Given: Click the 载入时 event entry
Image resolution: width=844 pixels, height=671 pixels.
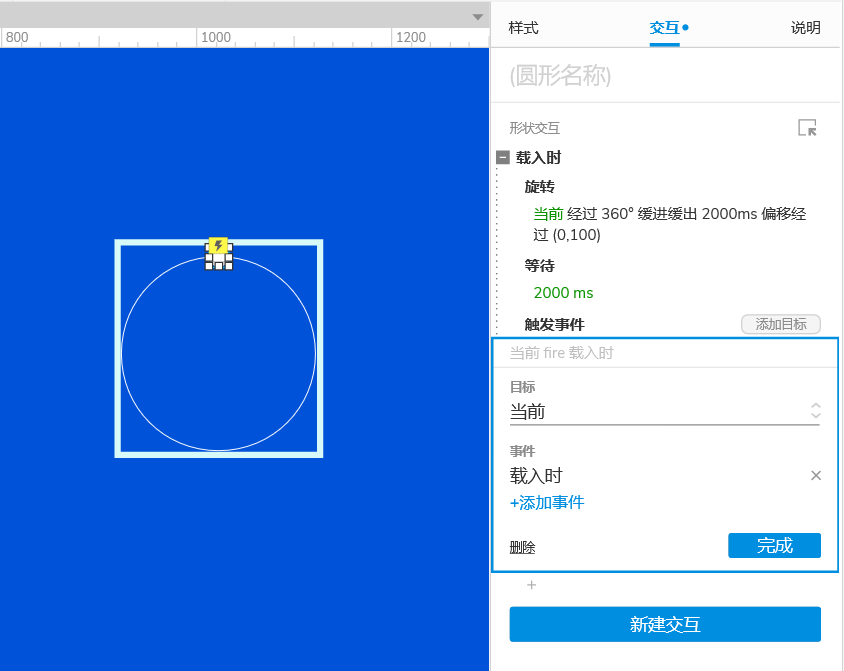Looking at the screenshot, I should pos(536,476).
